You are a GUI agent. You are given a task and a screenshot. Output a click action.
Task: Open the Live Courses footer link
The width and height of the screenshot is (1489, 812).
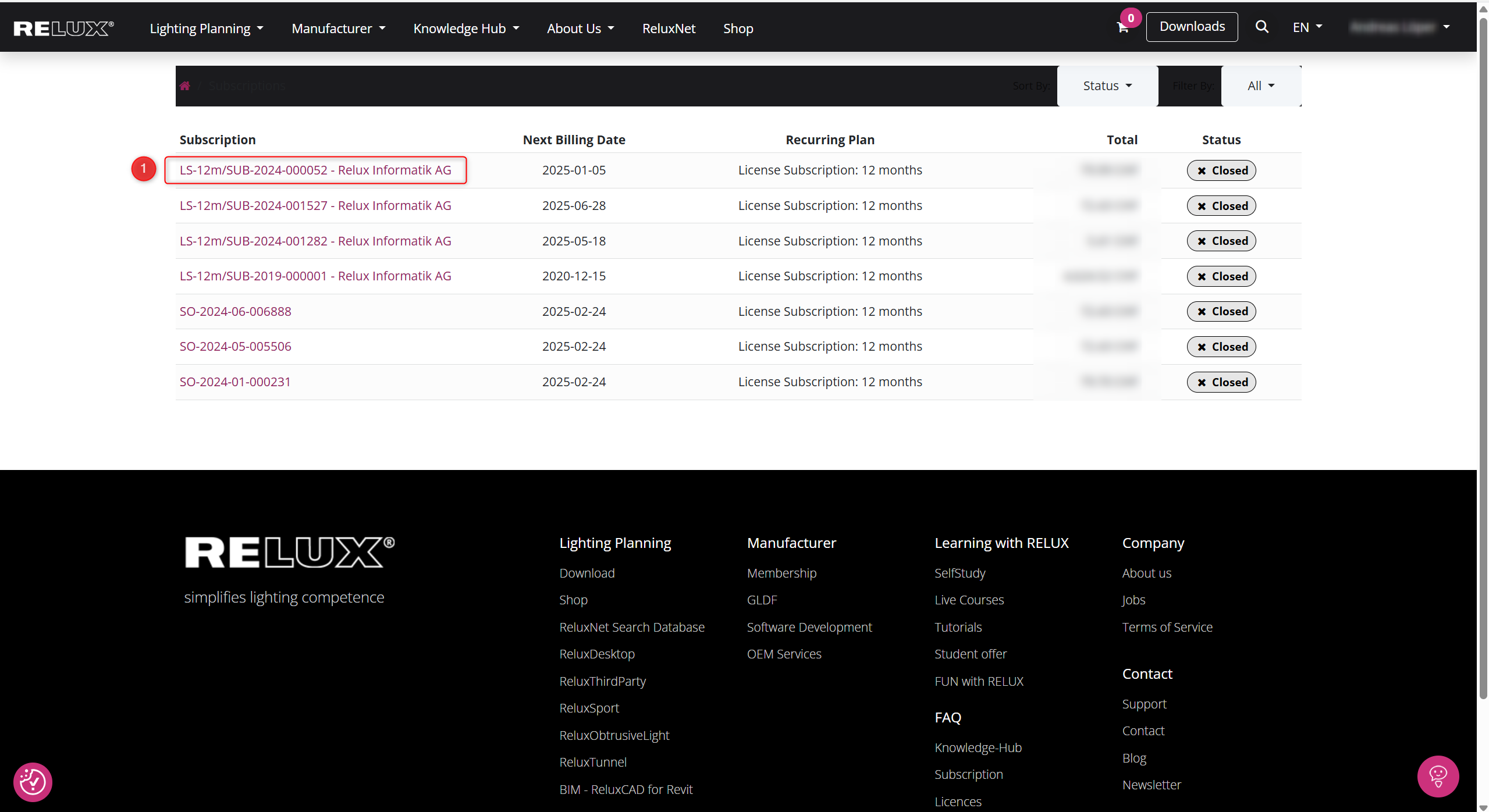[969, 600]
